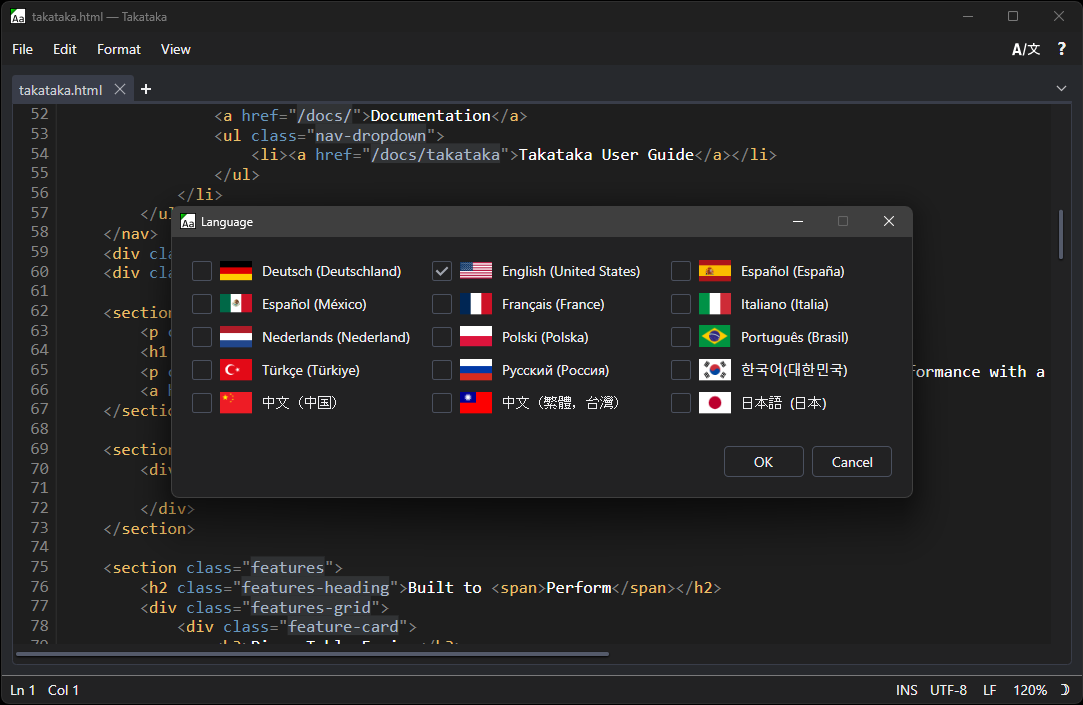Click the horizontal scrollbar at editor bottom
1083x705 pixels.
click(x=312, y=655)
